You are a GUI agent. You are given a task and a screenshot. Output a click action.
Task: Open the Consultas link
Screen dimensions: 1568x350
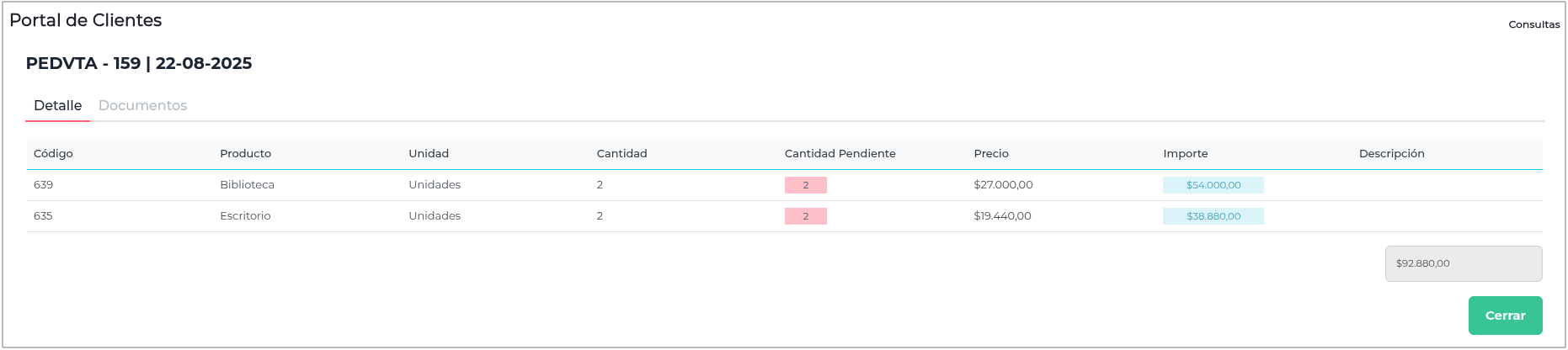click(1533, 24)
